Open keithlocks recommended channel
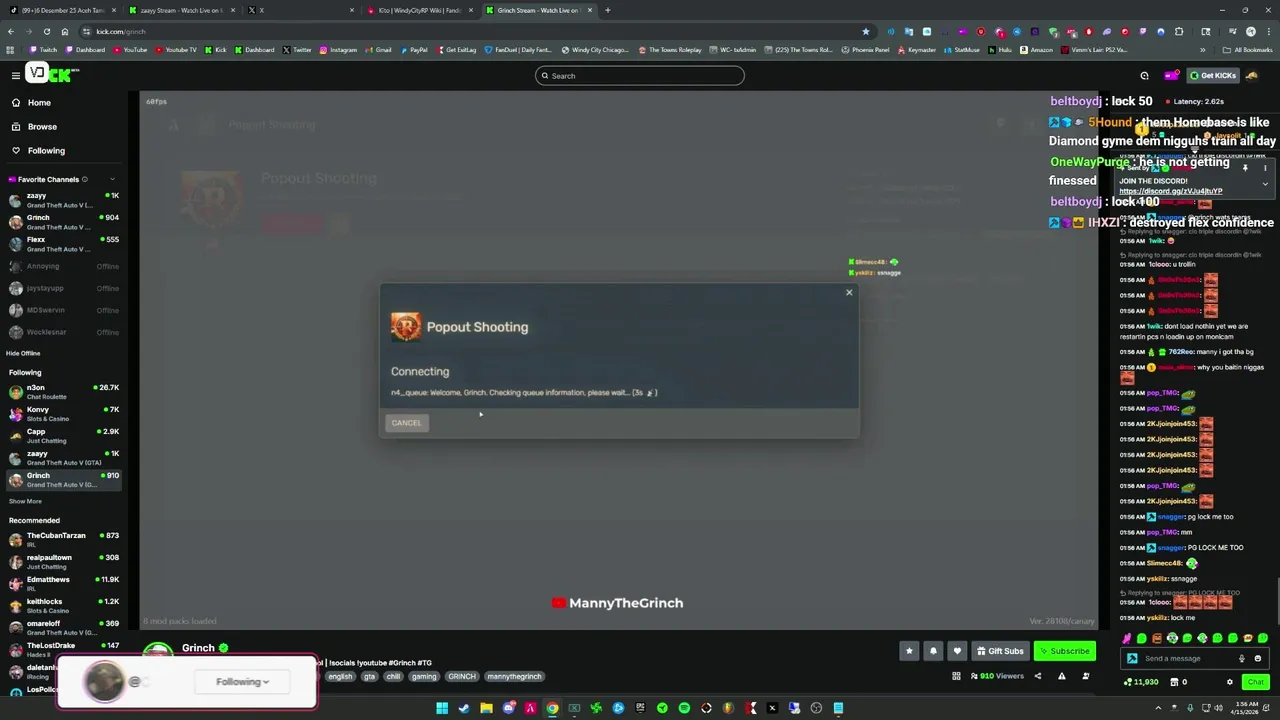The image size is (1280, 720). [x=64, y=606]
